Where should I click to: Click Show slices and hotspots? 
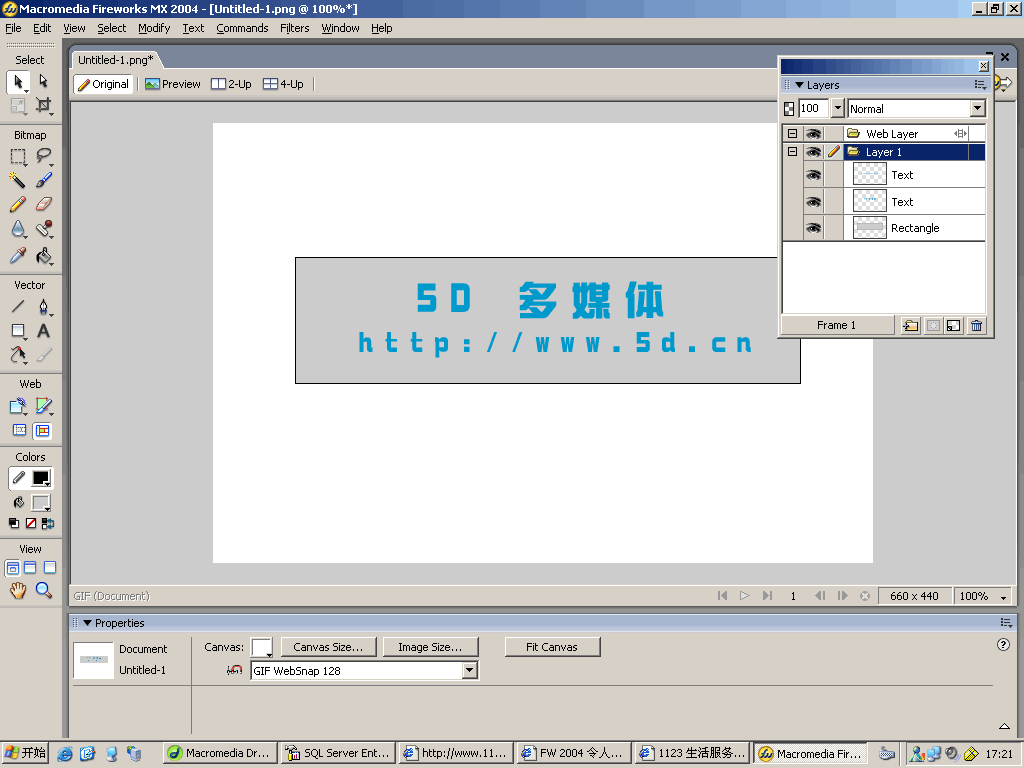(42, 430)
